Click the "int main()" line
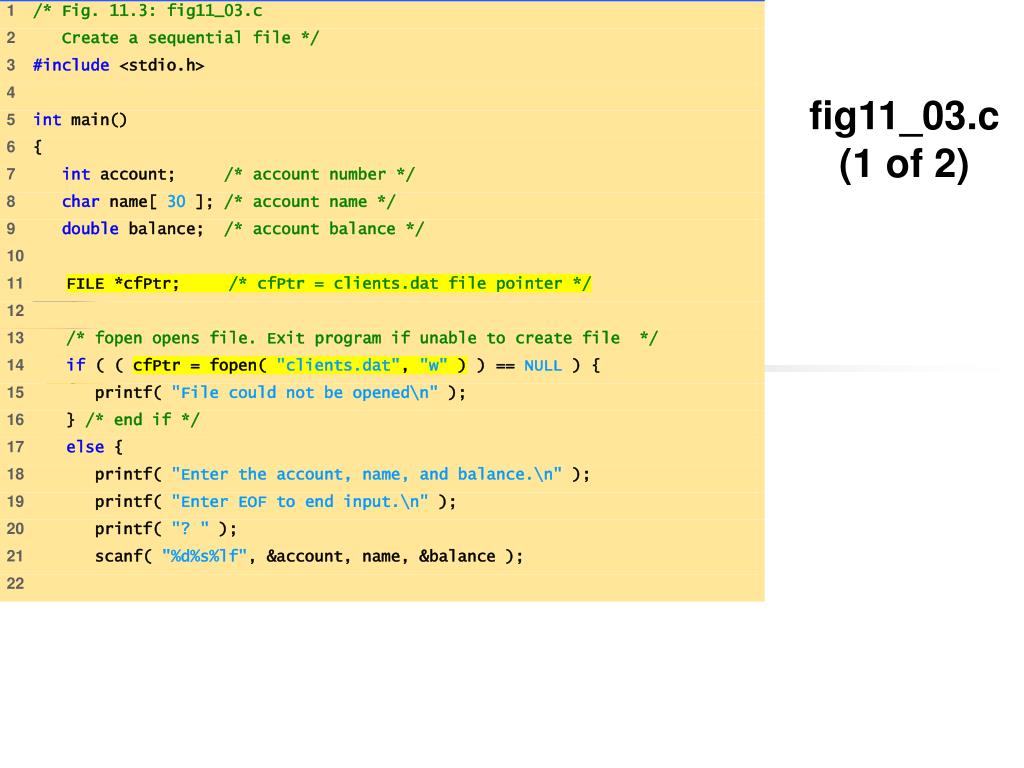Screen dimensions: 1024x768 (x=80, y=120)
